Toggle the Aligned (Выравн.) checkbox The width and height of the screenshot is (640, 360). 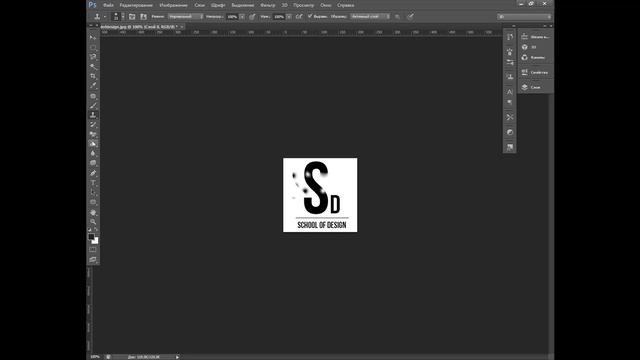pos(310,16)
